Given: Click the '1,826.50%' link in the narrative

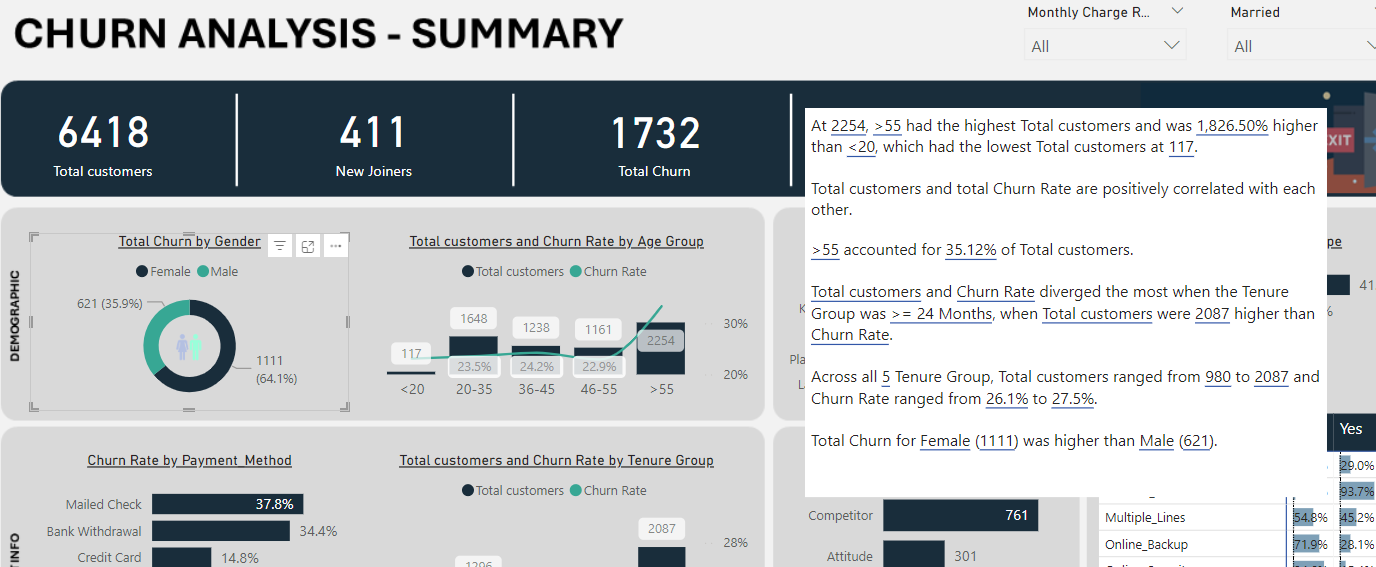Looking at the screenshot, I should pyautogui.click(x=1232, y=126).
